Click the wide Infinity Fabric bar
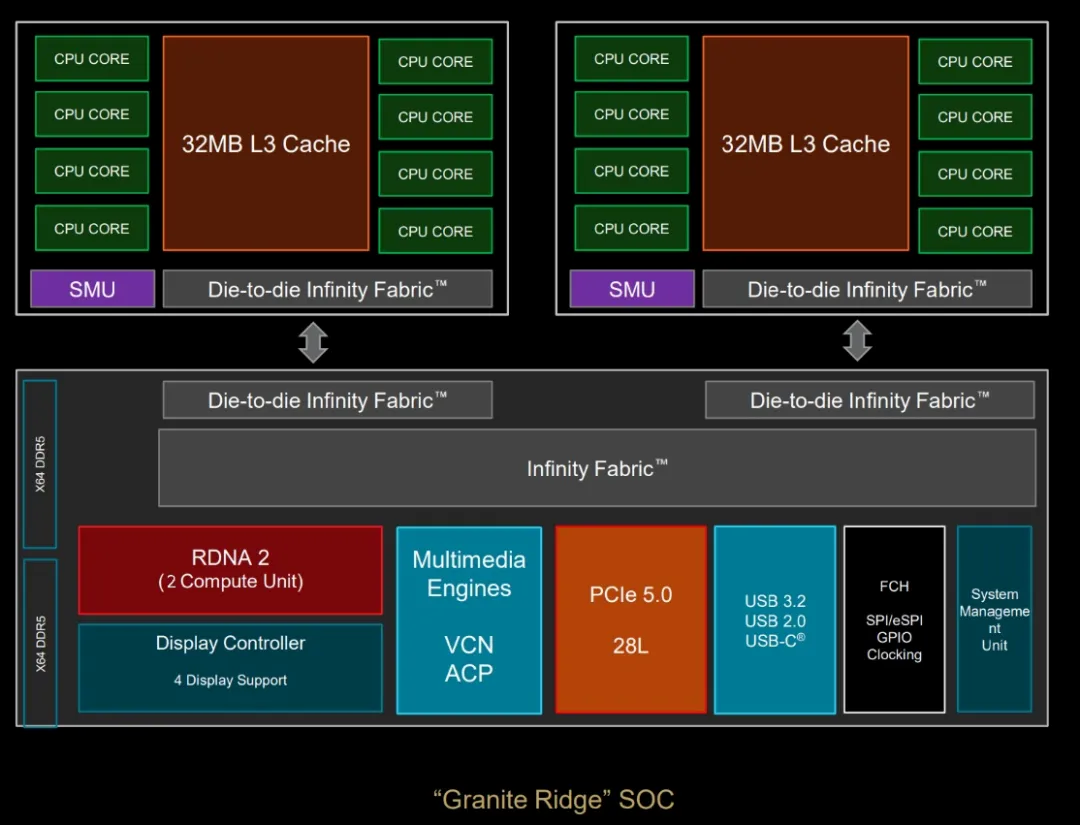The height and width of the screenshot is (825, 1080). 597,468
